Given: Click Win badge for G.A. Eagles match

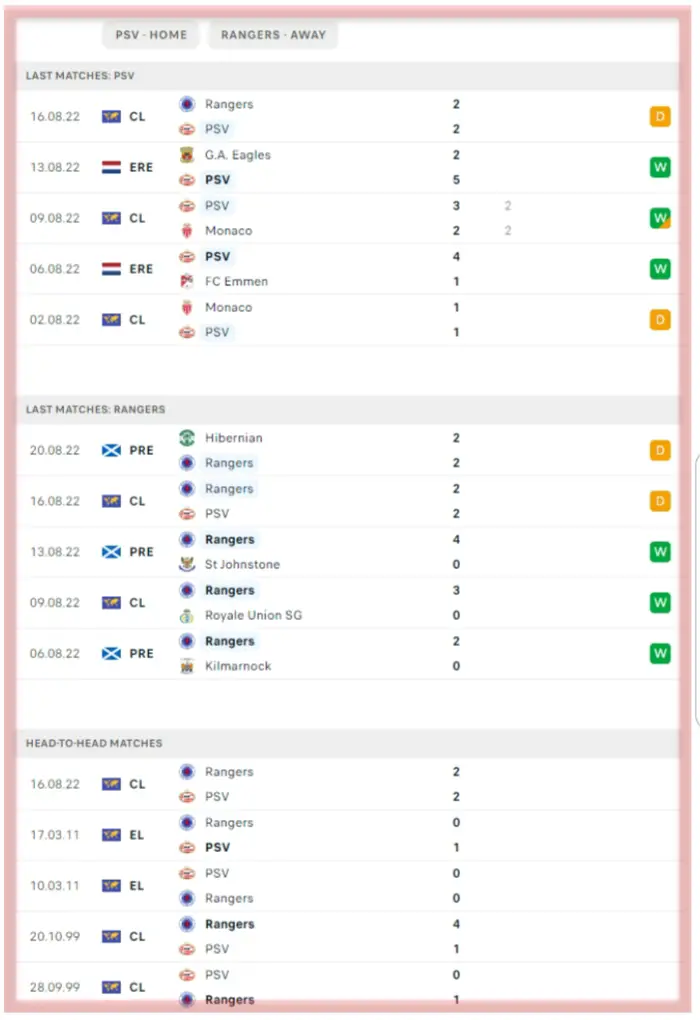Looking at the screenshot, I should coord(660,167).
